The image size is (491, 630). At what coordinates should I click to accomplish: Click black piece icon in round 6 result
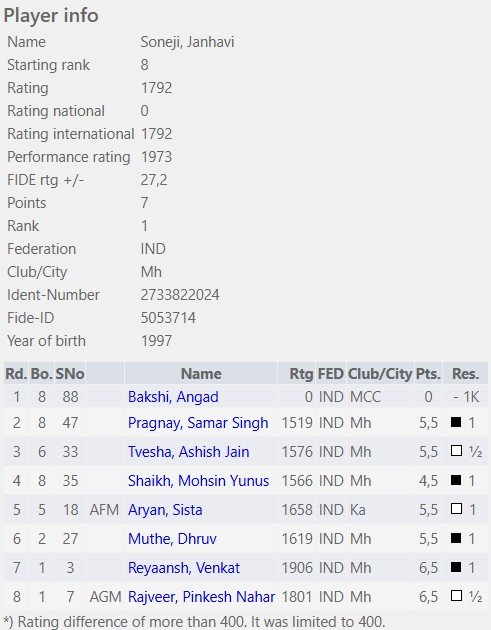456,538
